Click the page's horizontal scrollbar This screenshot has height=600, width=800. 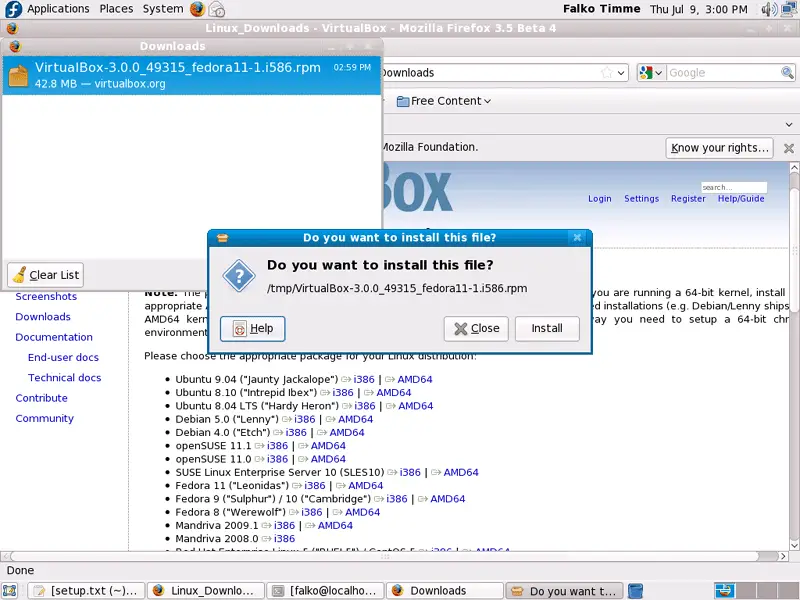[x=385, y=556]
